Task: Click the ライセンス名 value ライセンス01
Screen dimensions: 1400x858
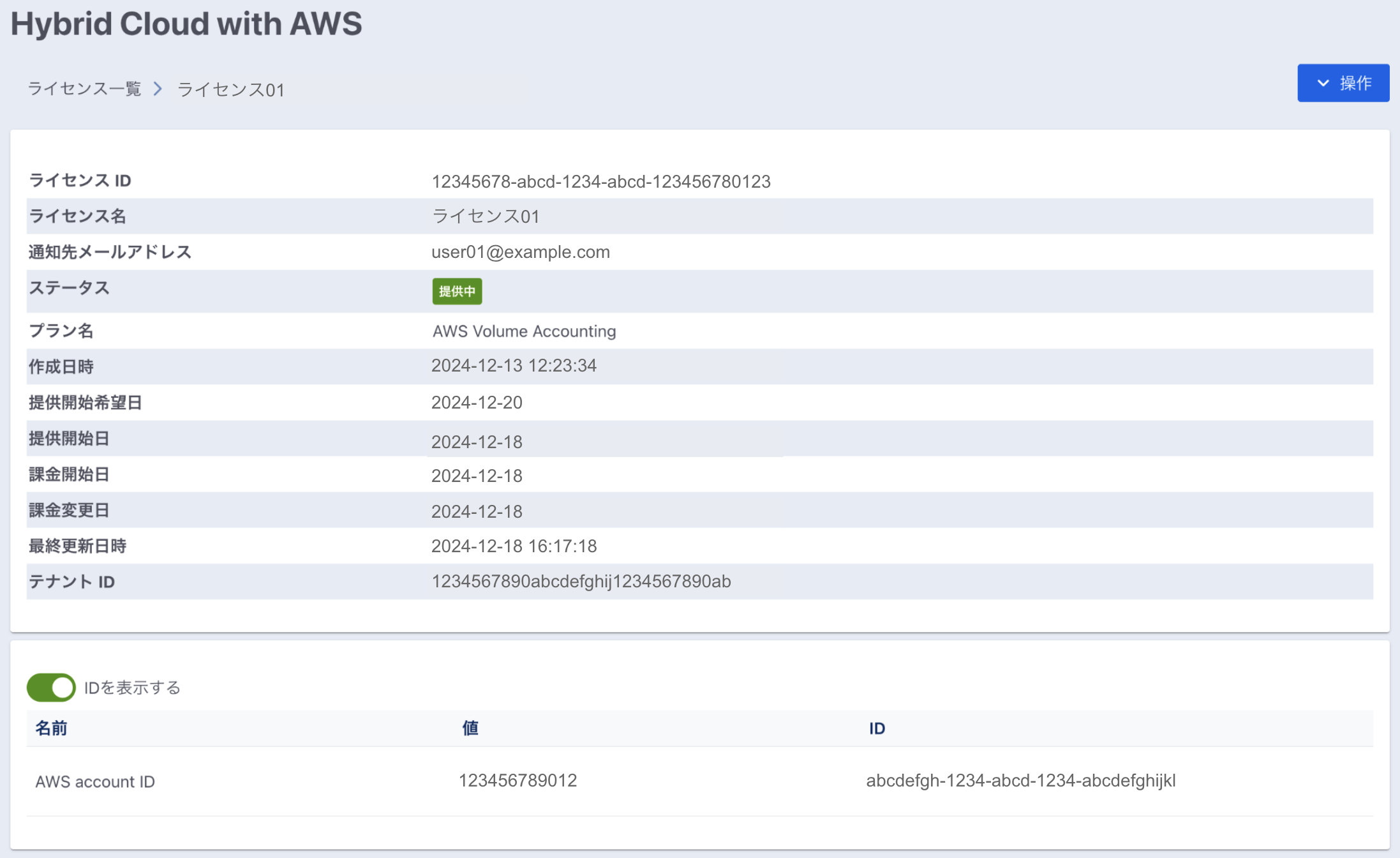Action: (486, 216)
